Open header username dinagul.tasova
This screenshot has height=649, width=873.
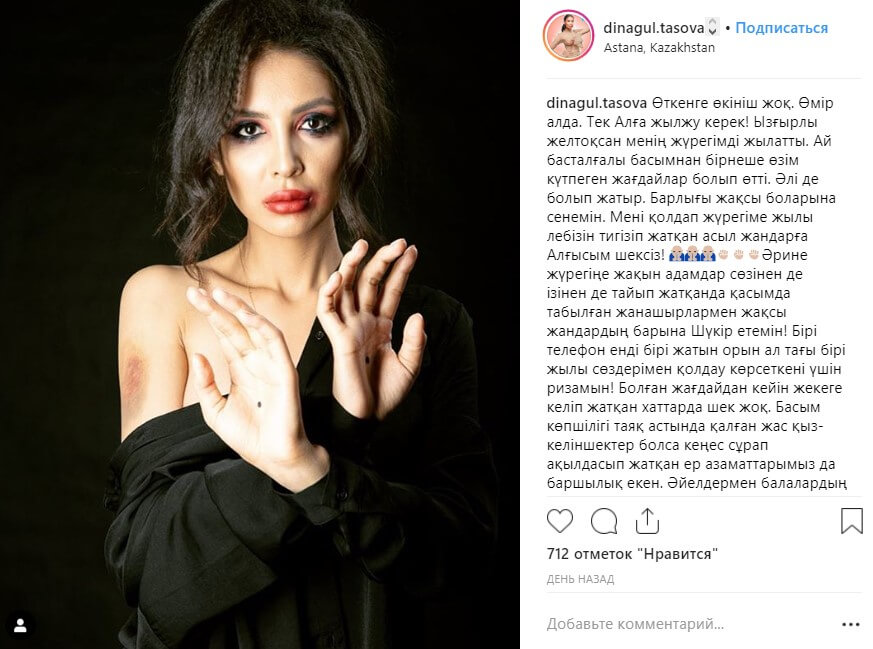[x=654, y=28]
